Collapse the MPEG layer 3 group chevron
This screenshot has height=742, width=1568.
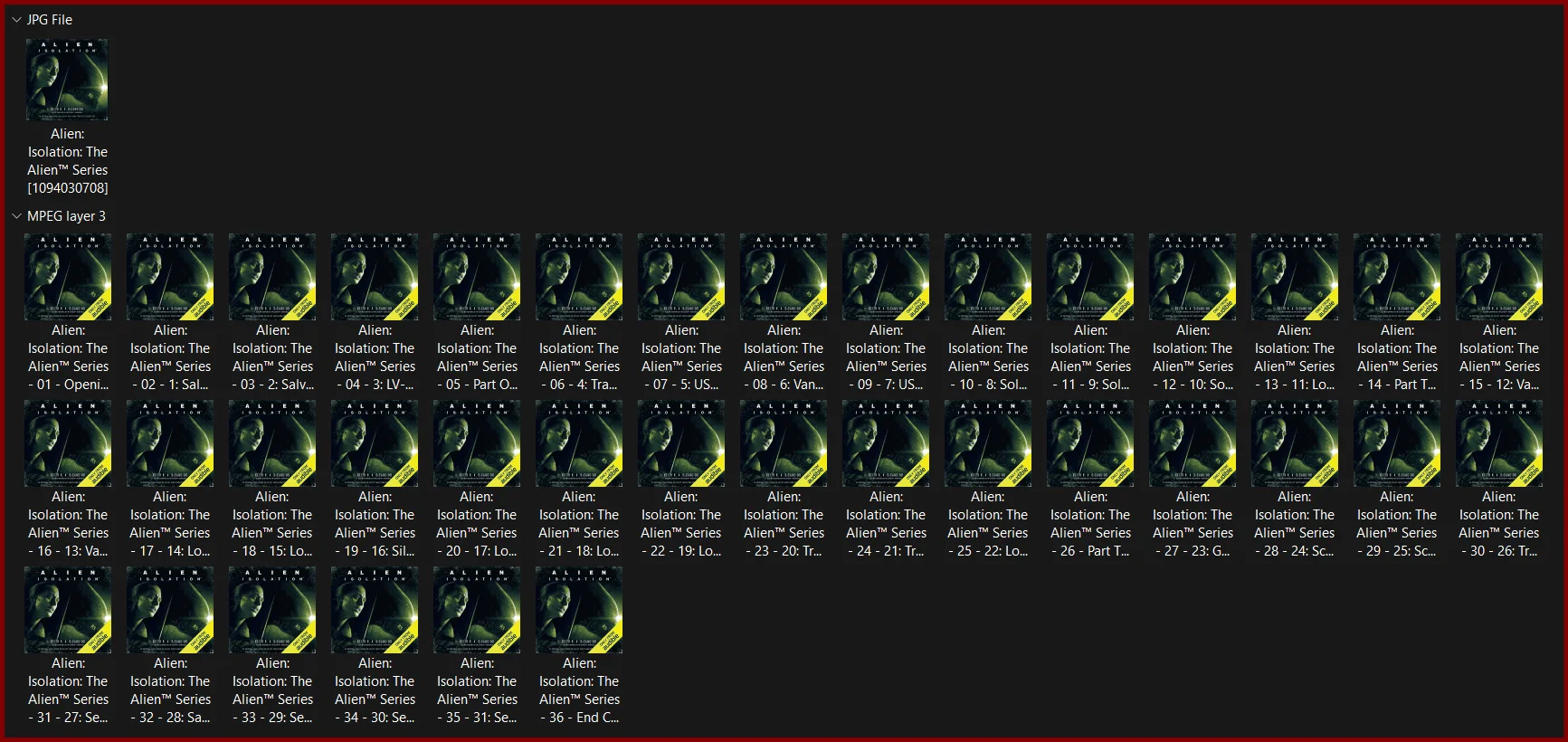pyautogui.click(x=16, y=216)
